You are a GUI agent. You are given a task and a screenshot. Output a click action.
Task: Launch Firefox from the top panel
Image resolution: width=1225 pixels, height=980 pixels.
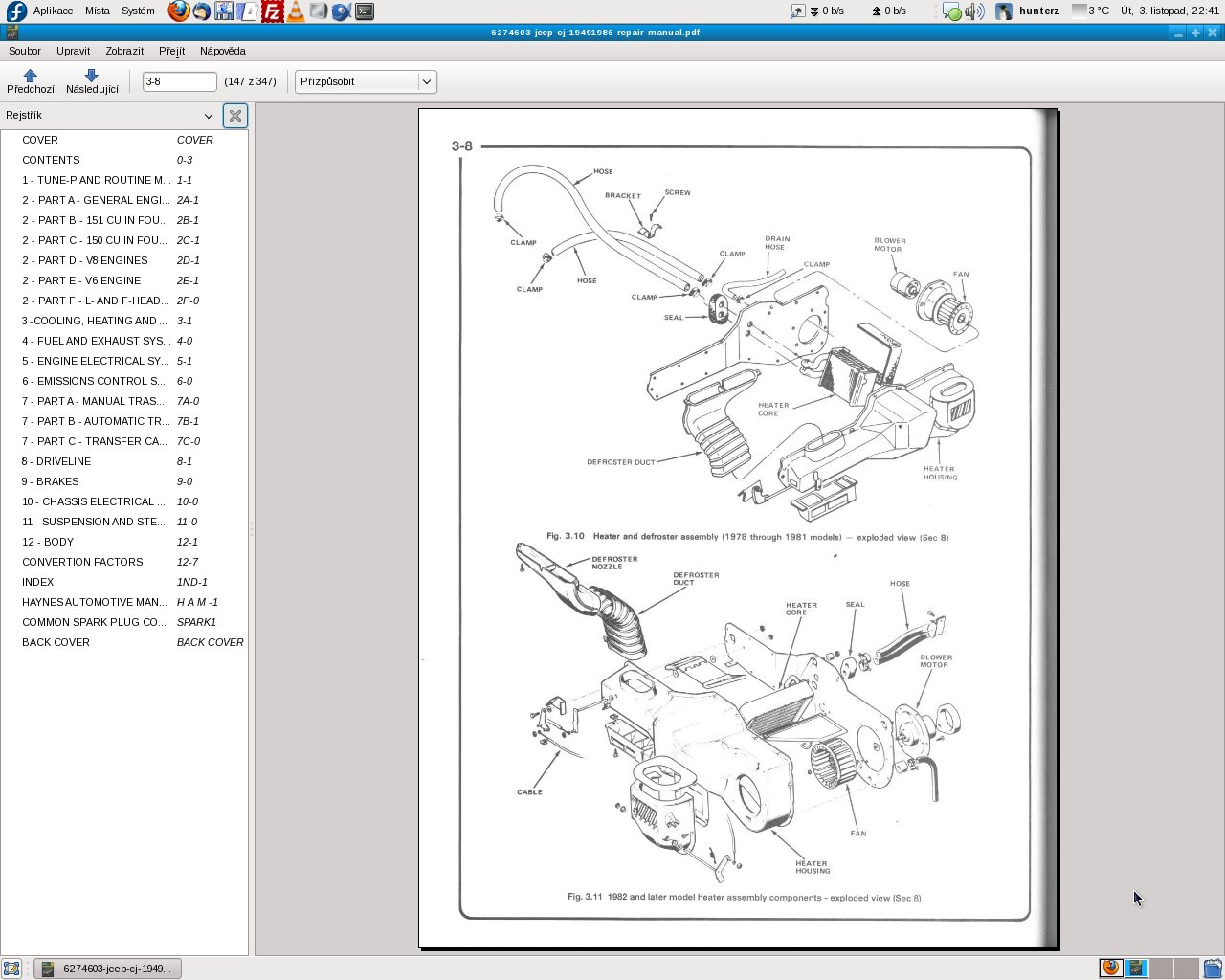click(x=178, y=11)
